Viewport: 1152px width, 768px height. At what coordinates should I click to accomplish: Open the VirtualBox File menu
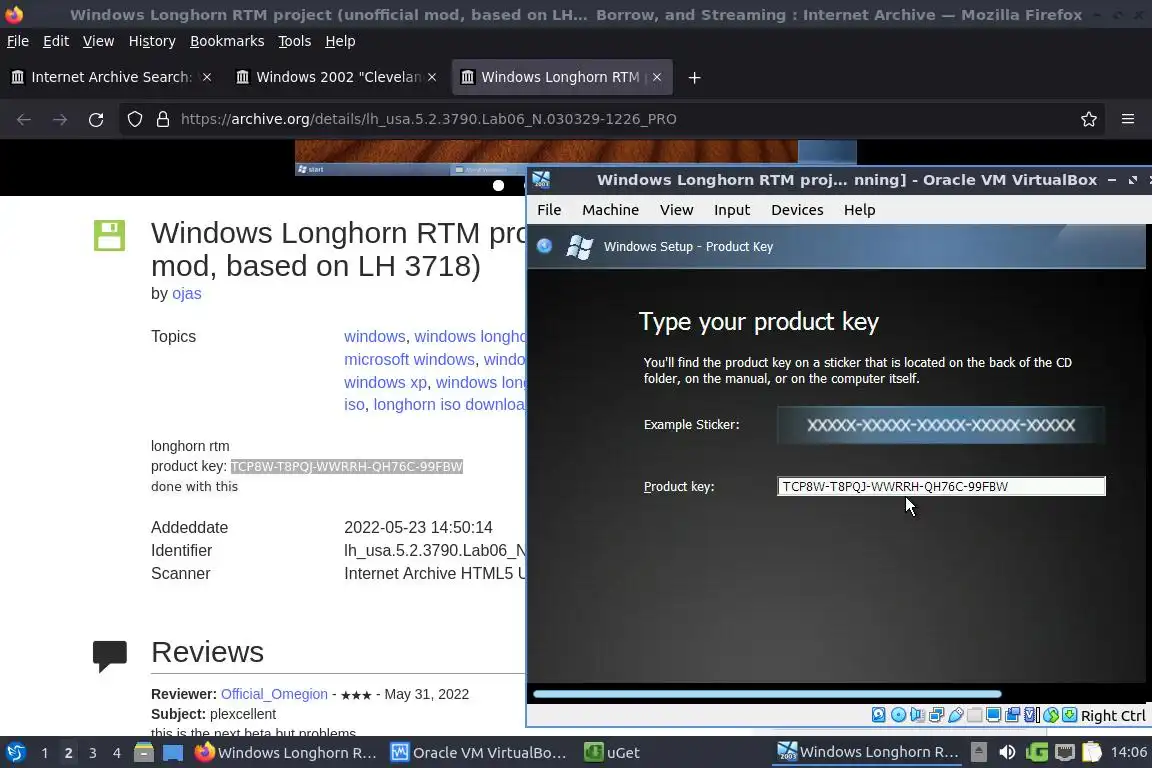[x=549, y=209]
